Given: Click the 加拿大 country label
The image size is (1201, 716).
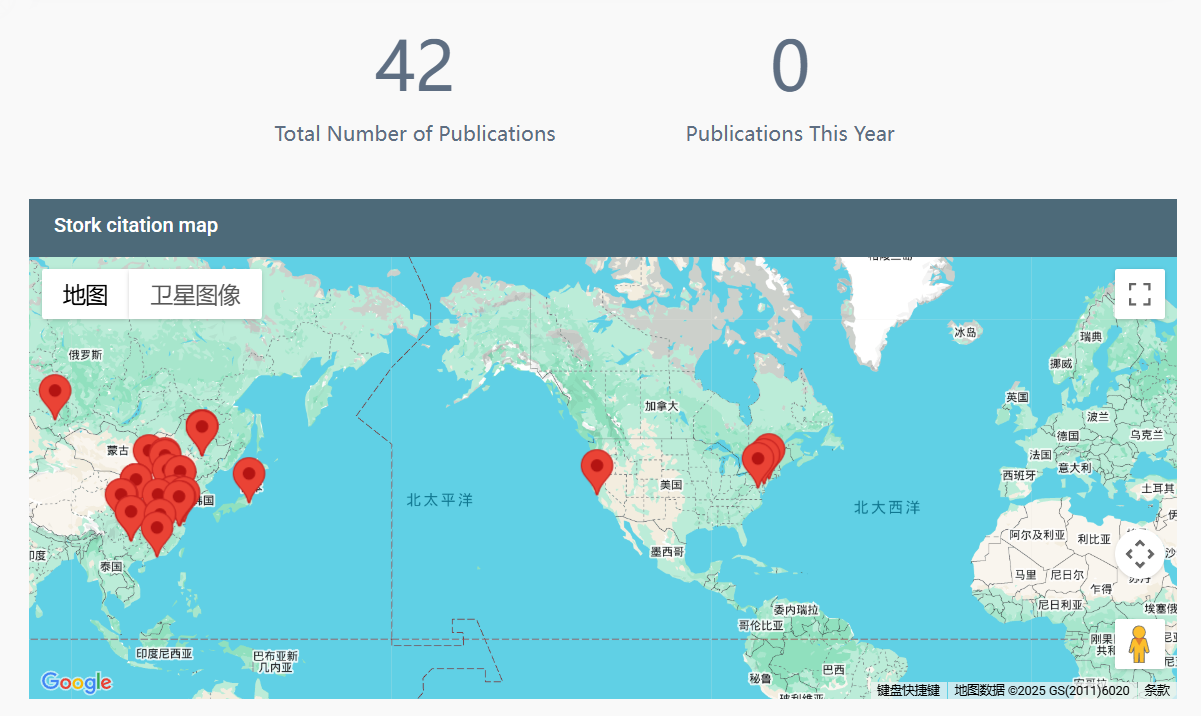Looking at the screenshot, I should [x=662, y=406].
